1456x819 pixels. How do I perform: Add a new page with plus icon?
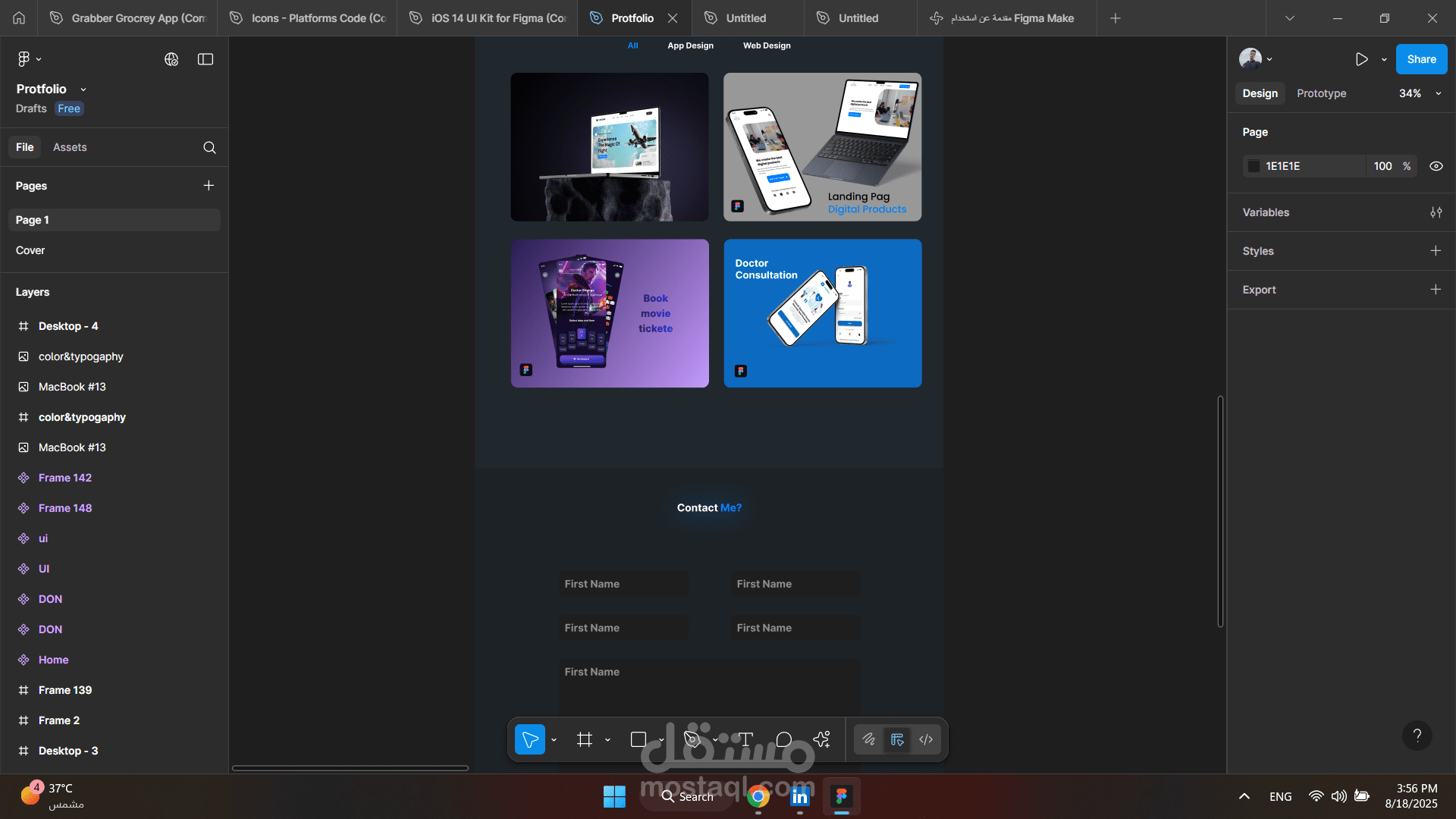pyautogui.click(x=209, y=186)
